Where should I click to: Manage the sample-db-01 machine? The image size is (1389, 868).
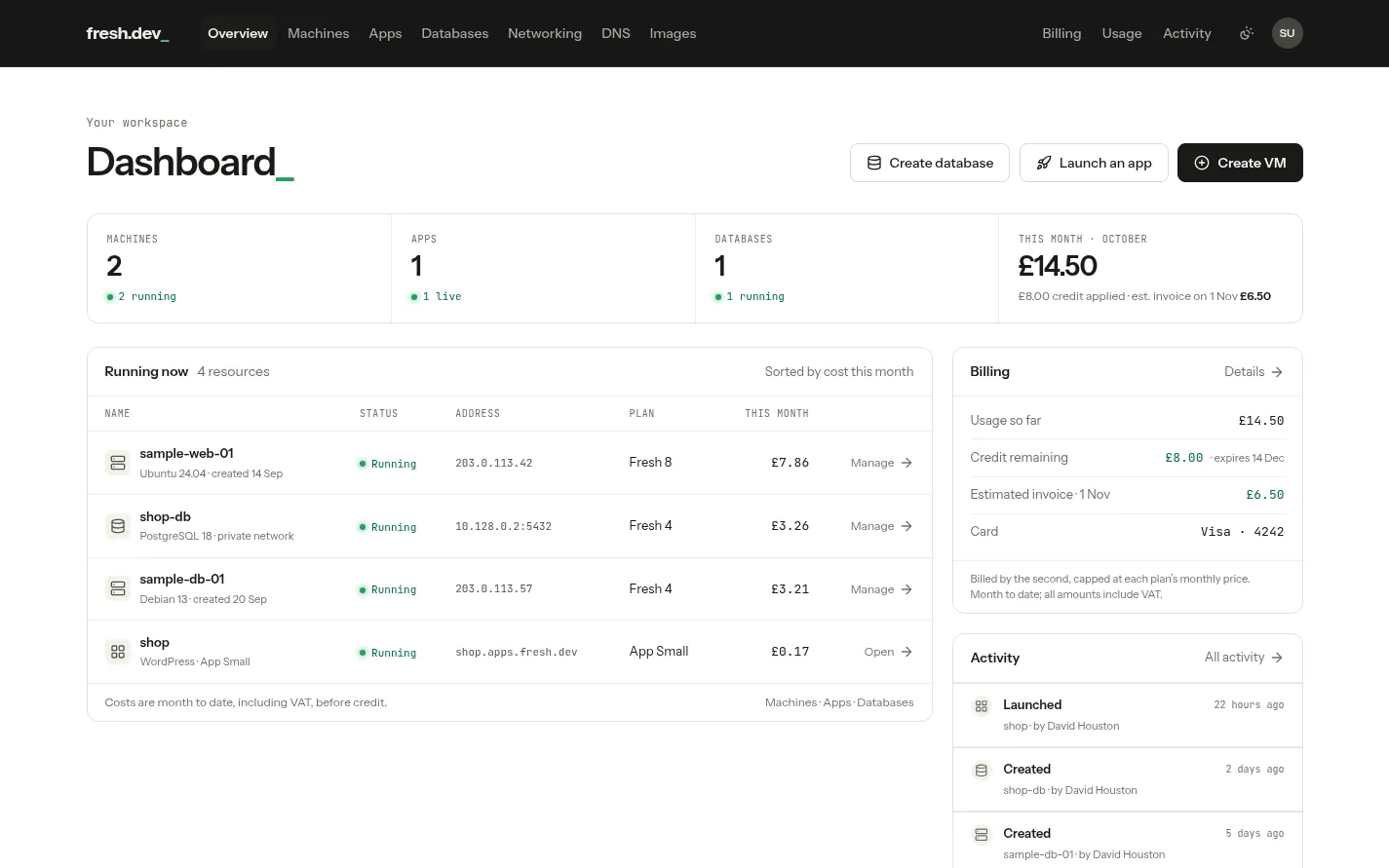pos(881,589)
